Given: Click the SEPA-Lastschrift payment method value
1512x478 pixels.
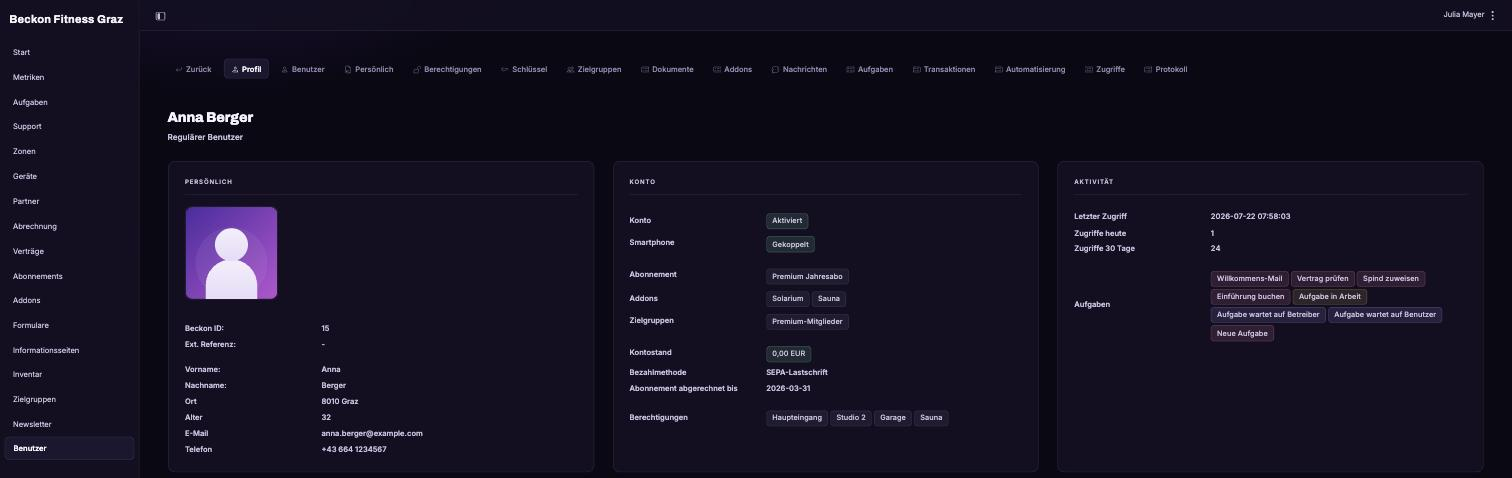Looking at the screenshot, I should pos(797,372).
